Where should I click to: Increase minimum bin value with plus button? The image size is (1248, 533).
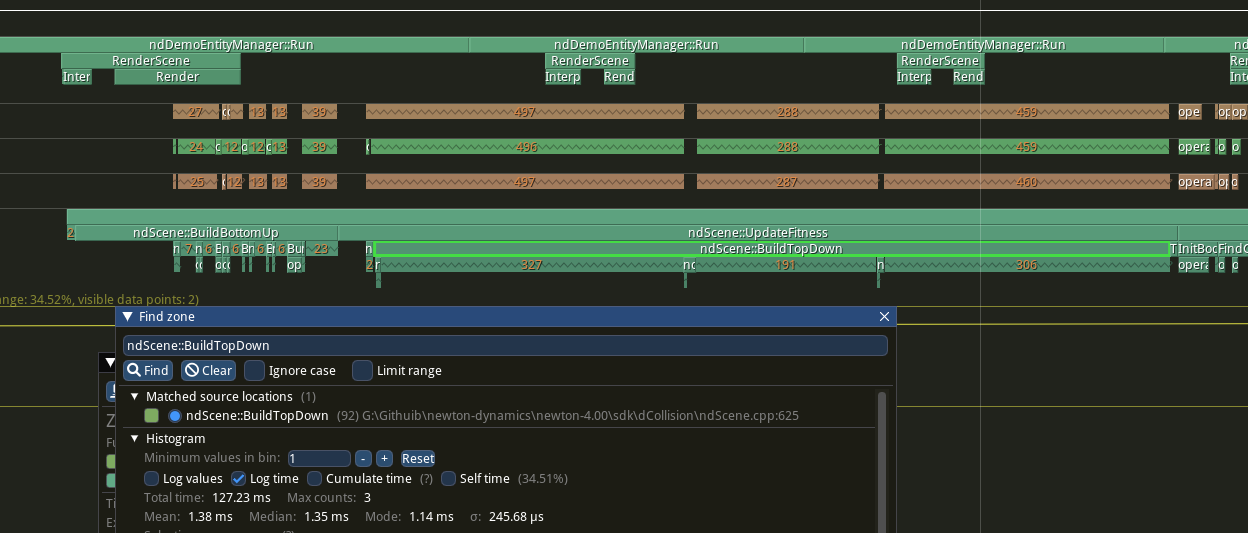384,458
